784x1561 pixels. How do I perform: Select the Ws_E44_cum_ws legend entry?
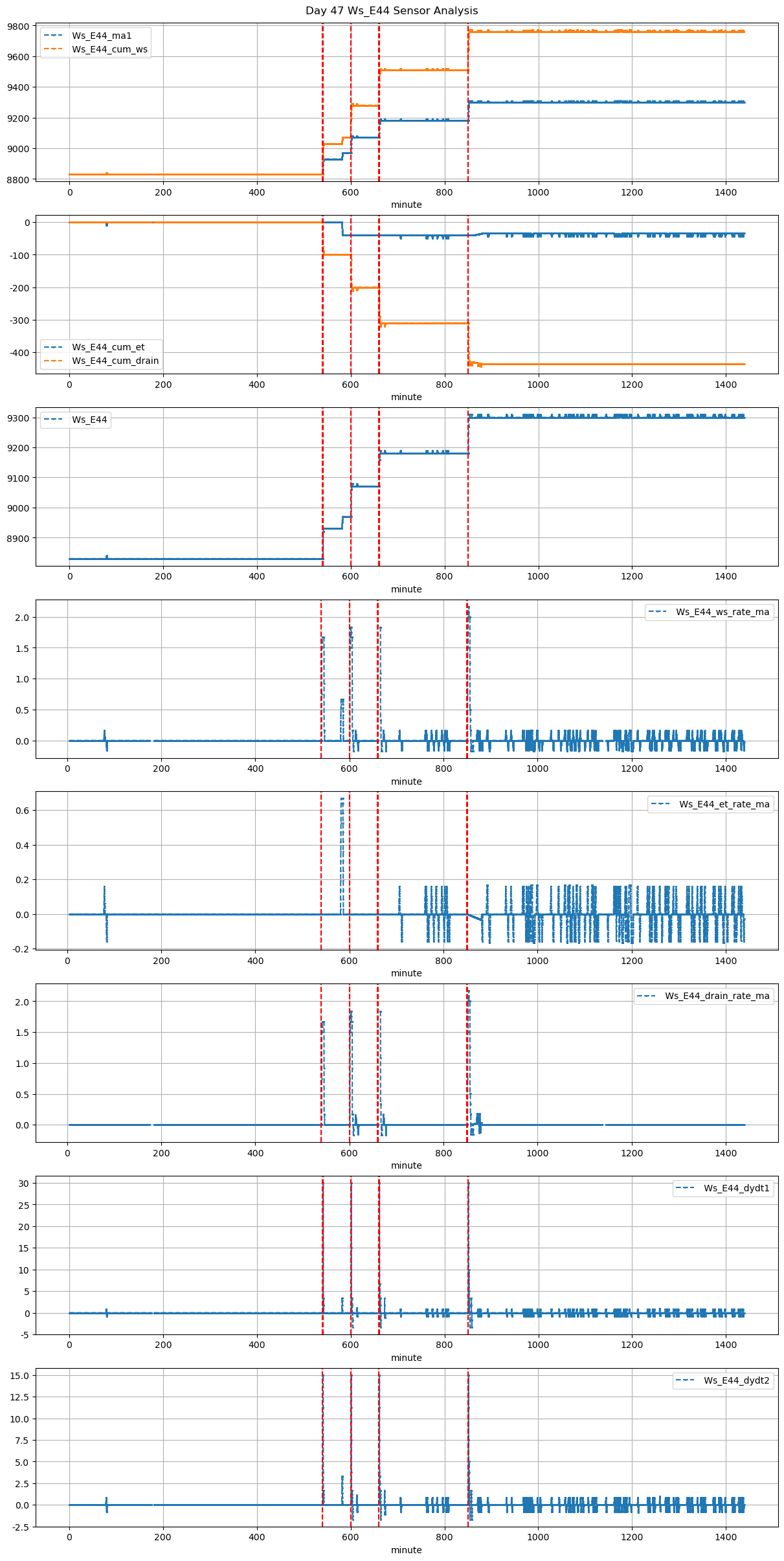(x=109, y=49)
